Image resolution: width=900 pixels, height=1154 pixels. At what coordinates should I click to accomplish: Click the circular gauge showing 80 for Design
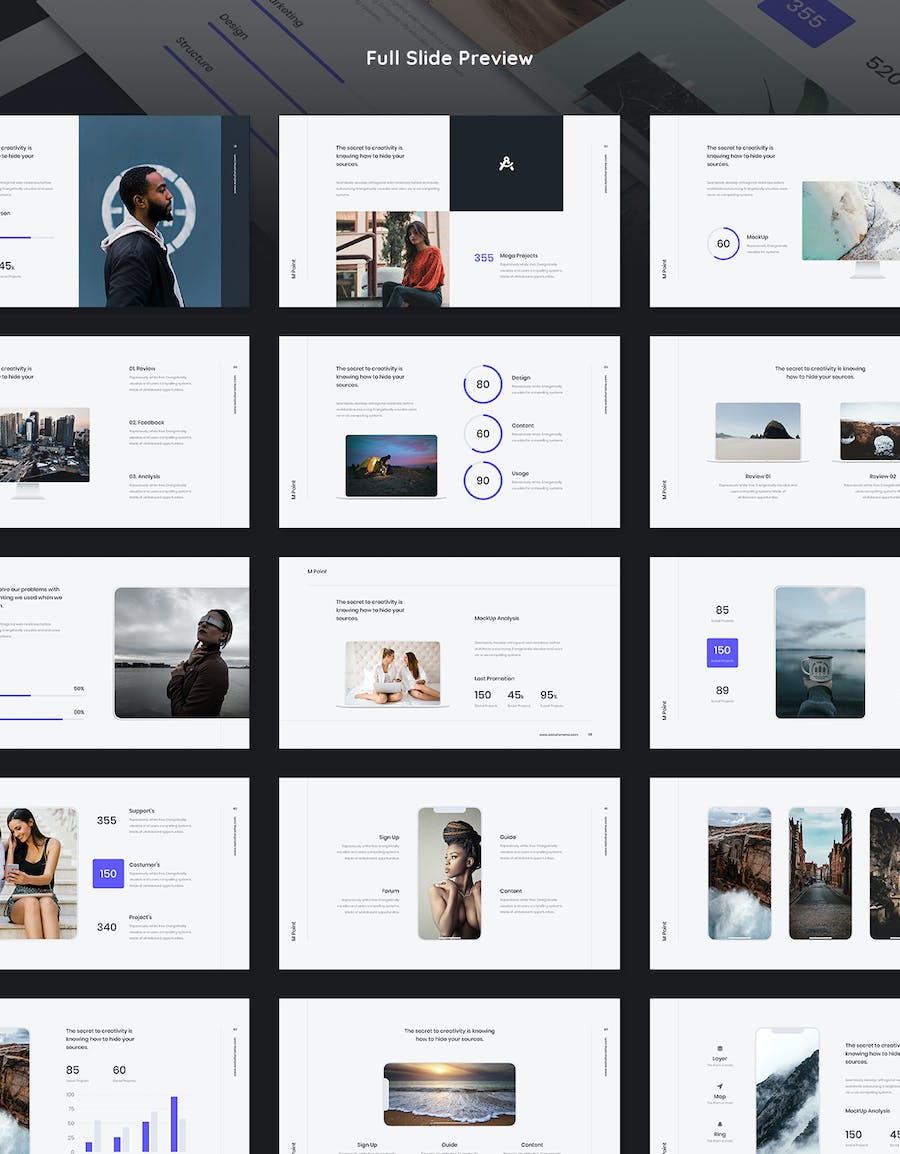point(483,384)
